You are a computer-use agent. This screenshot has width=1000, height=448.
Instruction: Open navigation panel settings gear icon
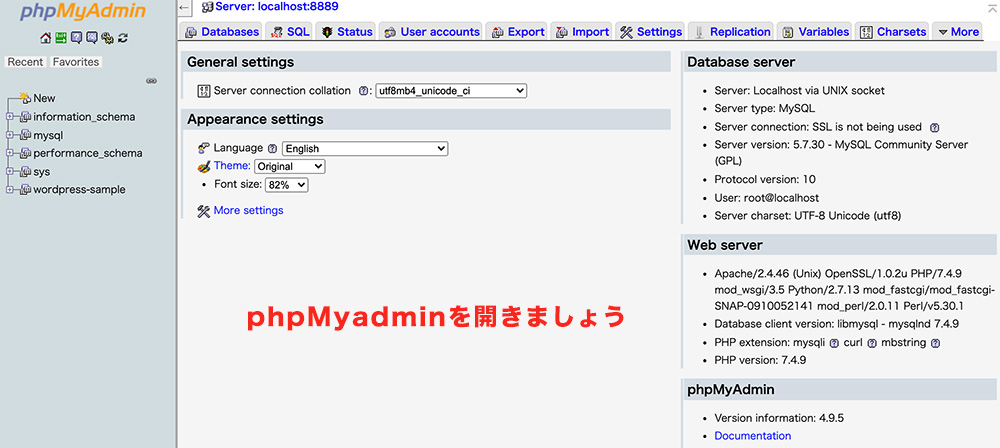pyautogui.click(x=107, y=38)
